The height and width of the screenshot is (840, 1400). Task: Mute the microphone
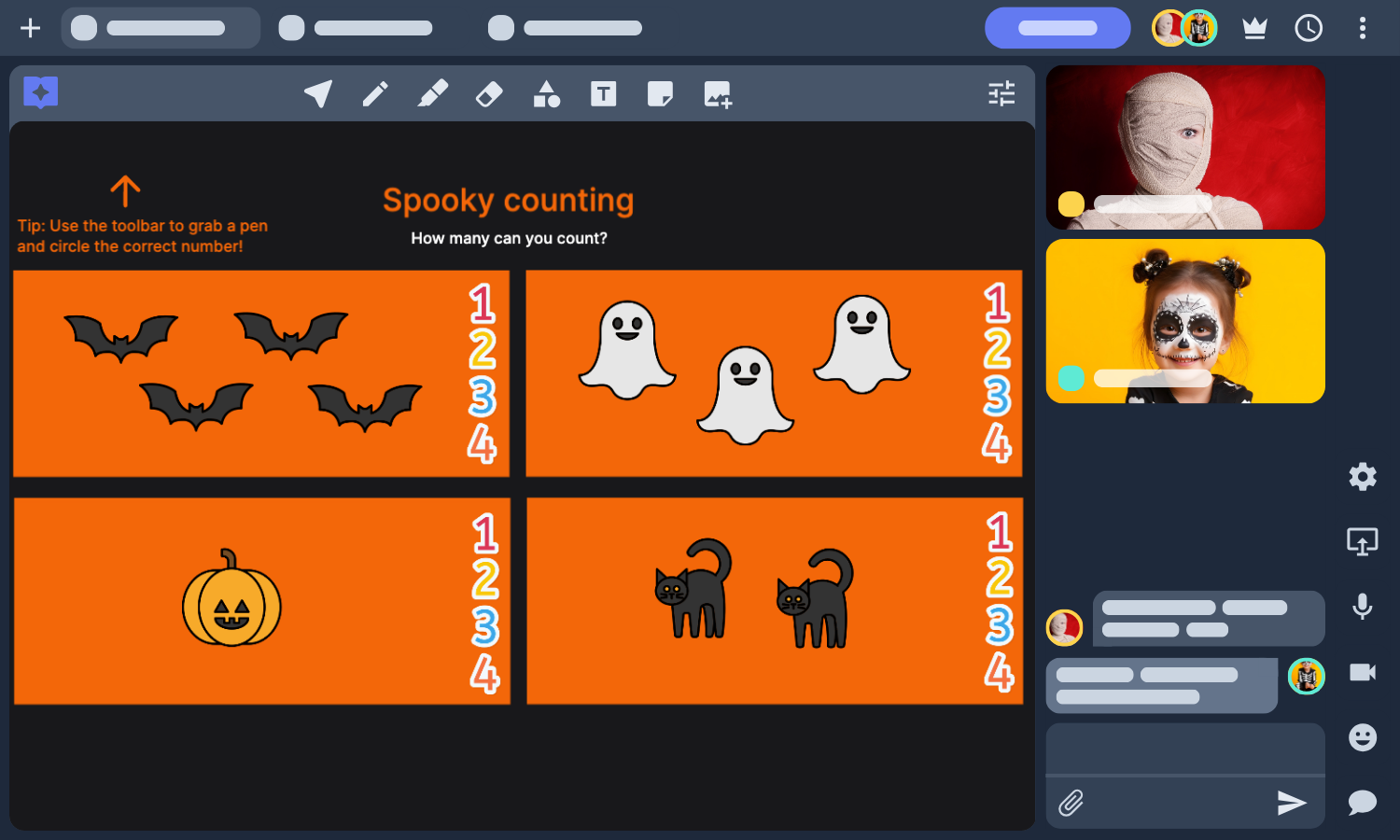coord(1363,607)
